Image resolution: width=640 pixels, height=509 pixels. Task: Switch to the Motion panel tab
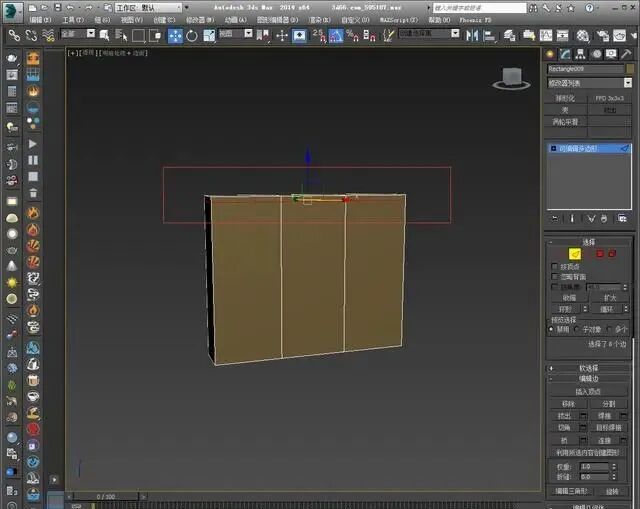click(596, 54)
